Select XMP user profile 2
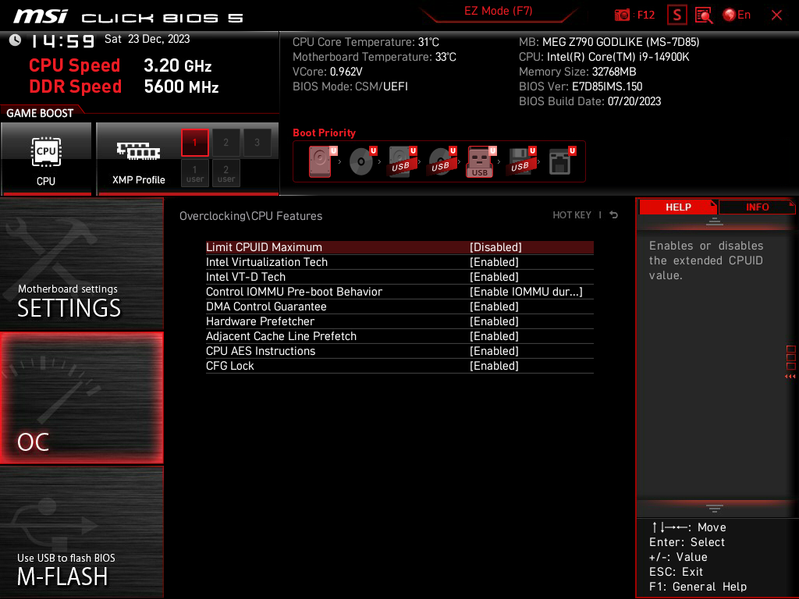The height and width of the screenshot is (599, 799). (226, 173)
